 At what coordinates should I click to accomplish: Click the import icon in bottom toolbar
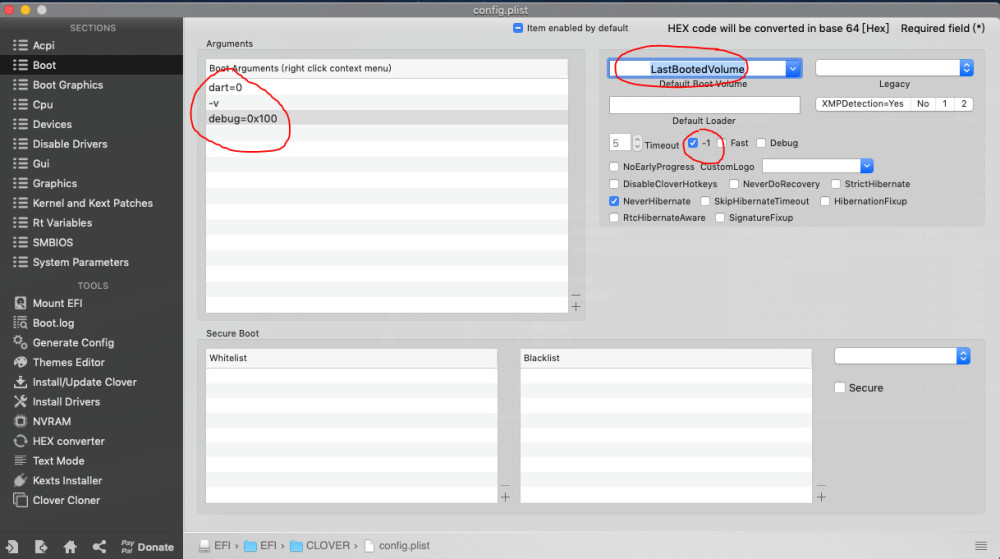coord(12,547)
